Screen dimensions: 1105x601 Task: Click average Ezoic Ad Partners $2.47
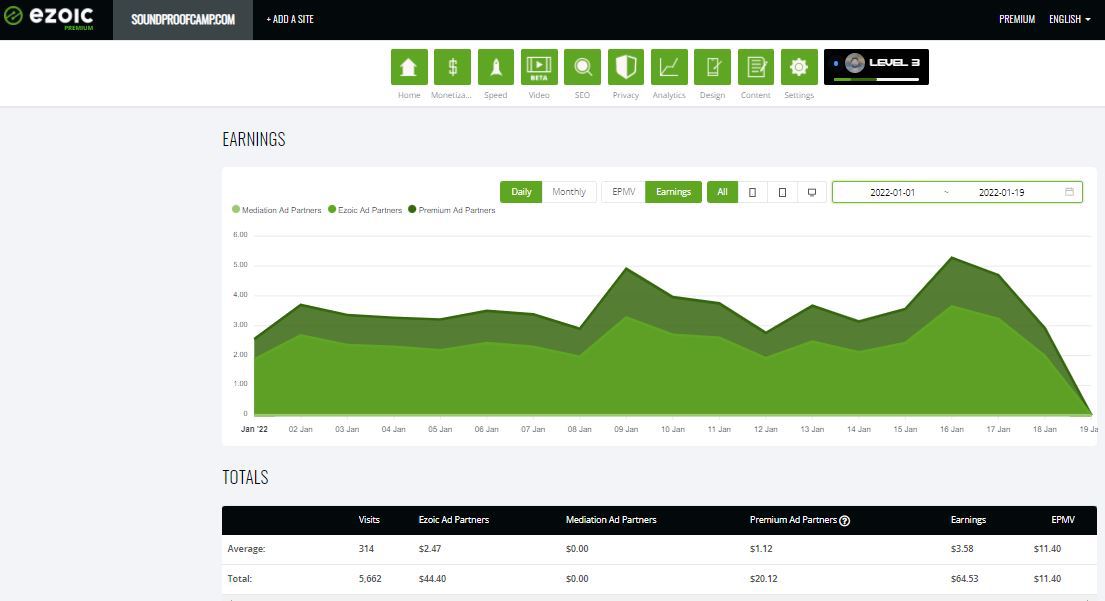pos(430,549)
